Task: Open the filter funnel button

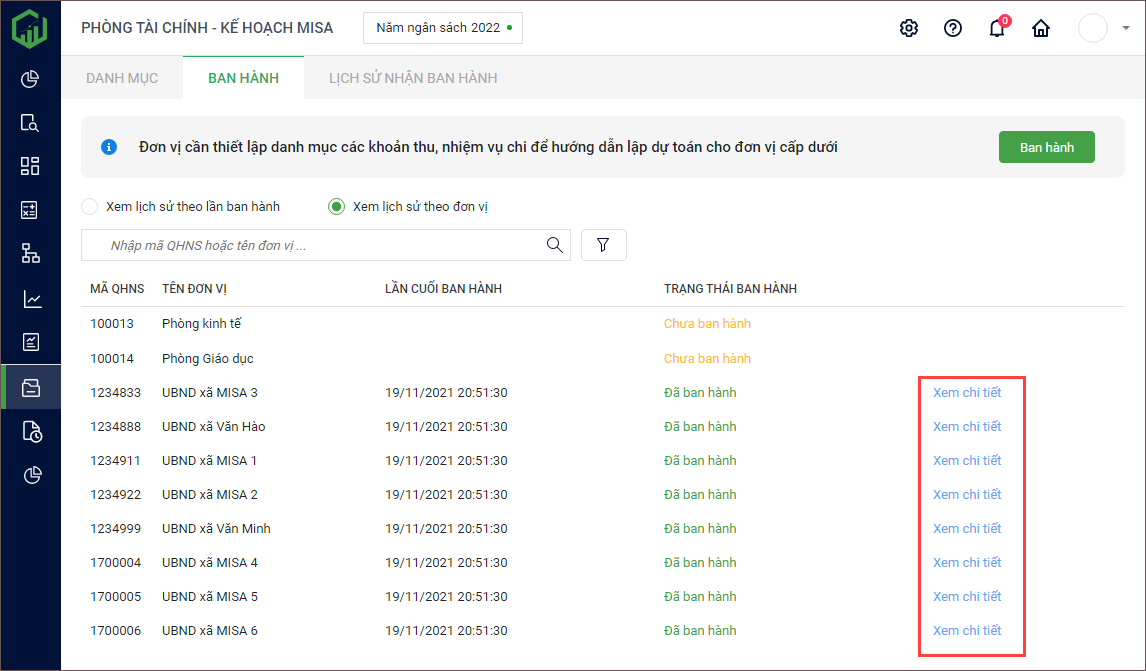Action: [x=604, y=245]
